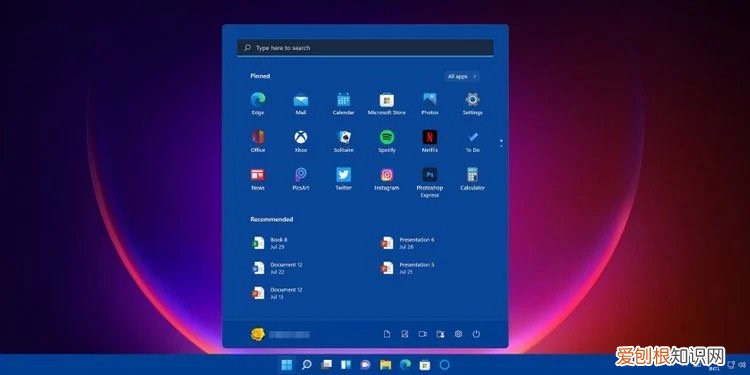Viewport: 750px width, 375px height.
Task: Open the Photos app
Action: coord(430,103)
